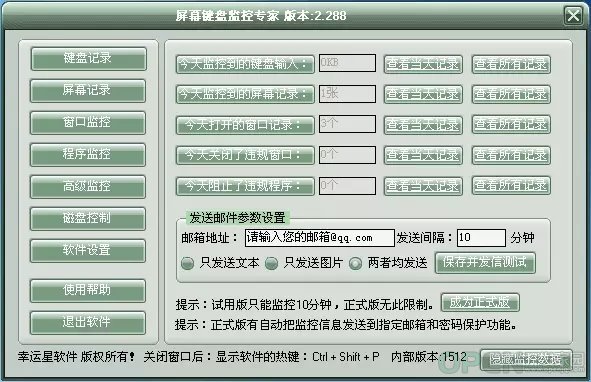Click the hide monitoring button at bottom right

(527, 361)
